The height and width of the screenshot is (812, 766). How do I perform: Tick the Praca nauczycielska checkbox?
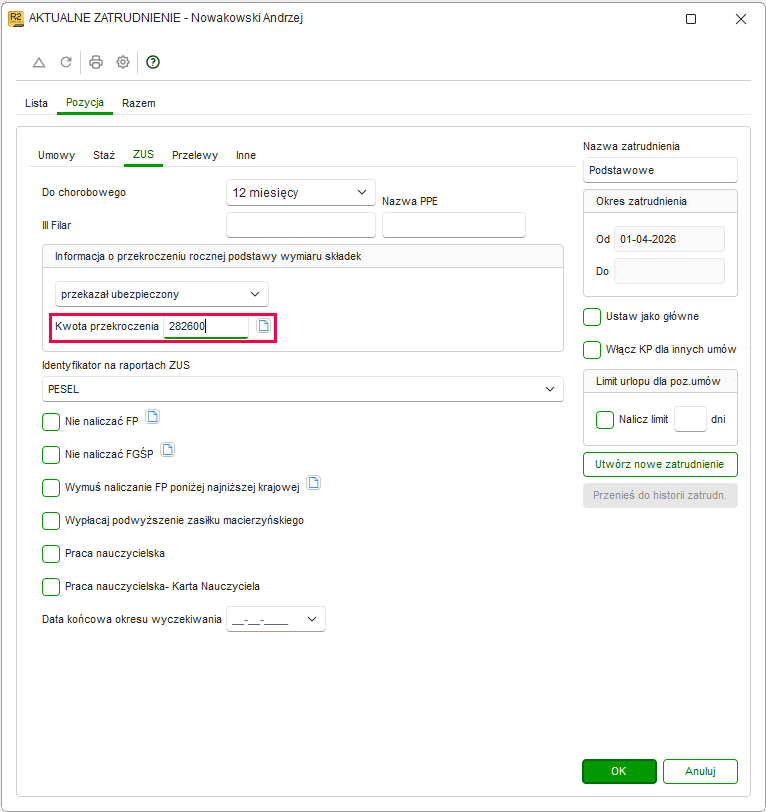click(51, 554)
